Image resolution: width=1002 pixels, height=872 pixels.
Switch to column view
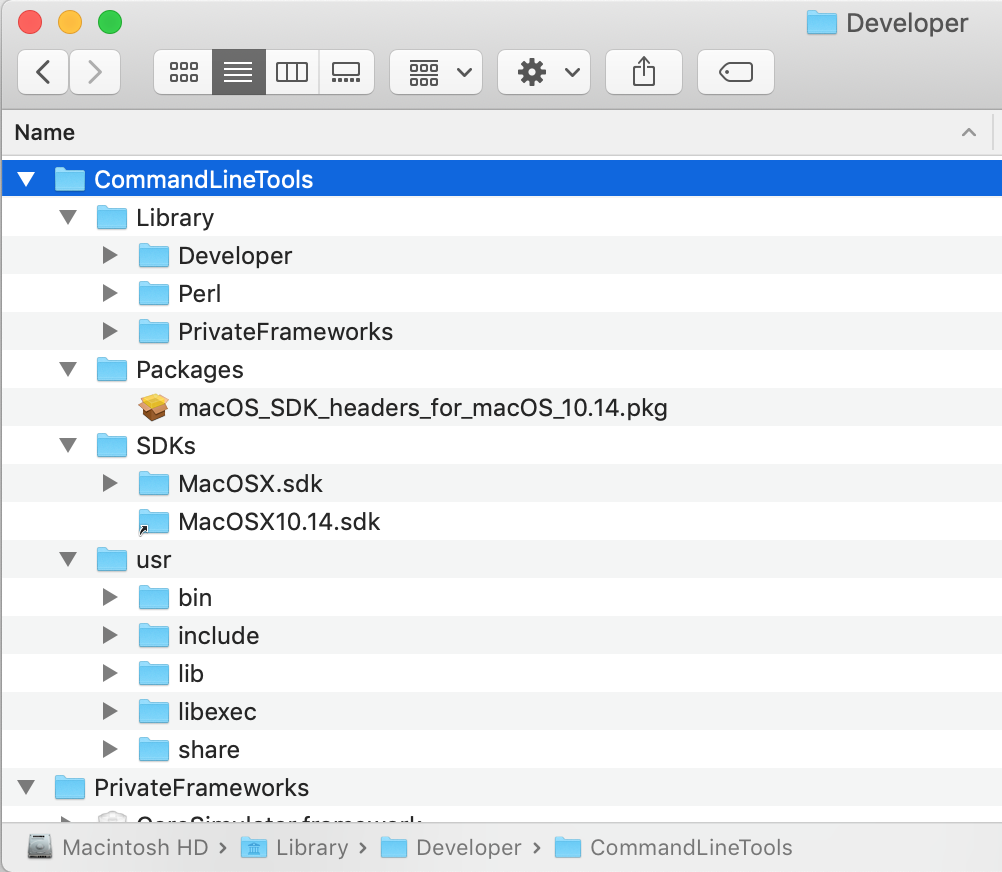pos(292,72)
